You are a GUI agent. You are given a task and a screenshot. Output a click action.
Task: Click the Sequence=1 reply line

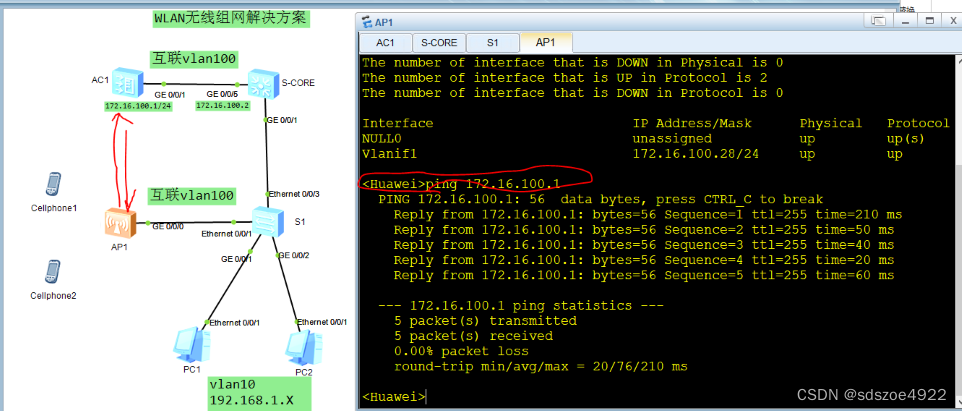pos(648,215)
